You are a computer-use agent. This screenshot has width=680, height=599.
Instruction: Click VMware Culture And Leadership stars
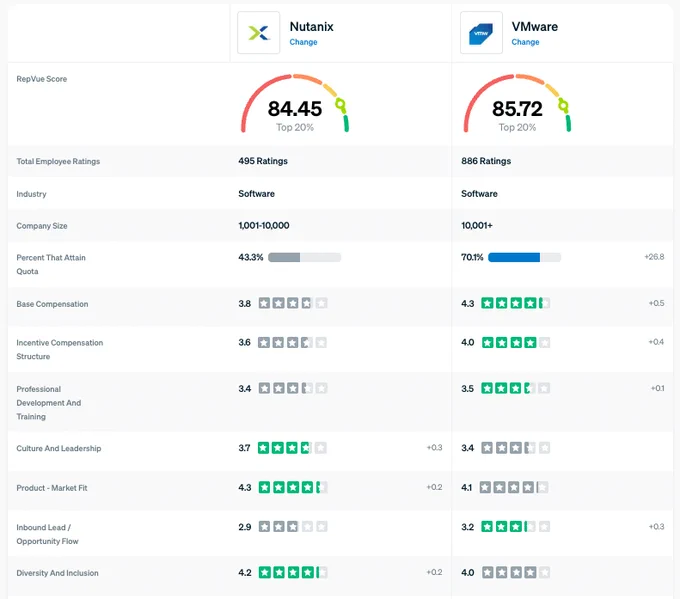coord(516,448)
